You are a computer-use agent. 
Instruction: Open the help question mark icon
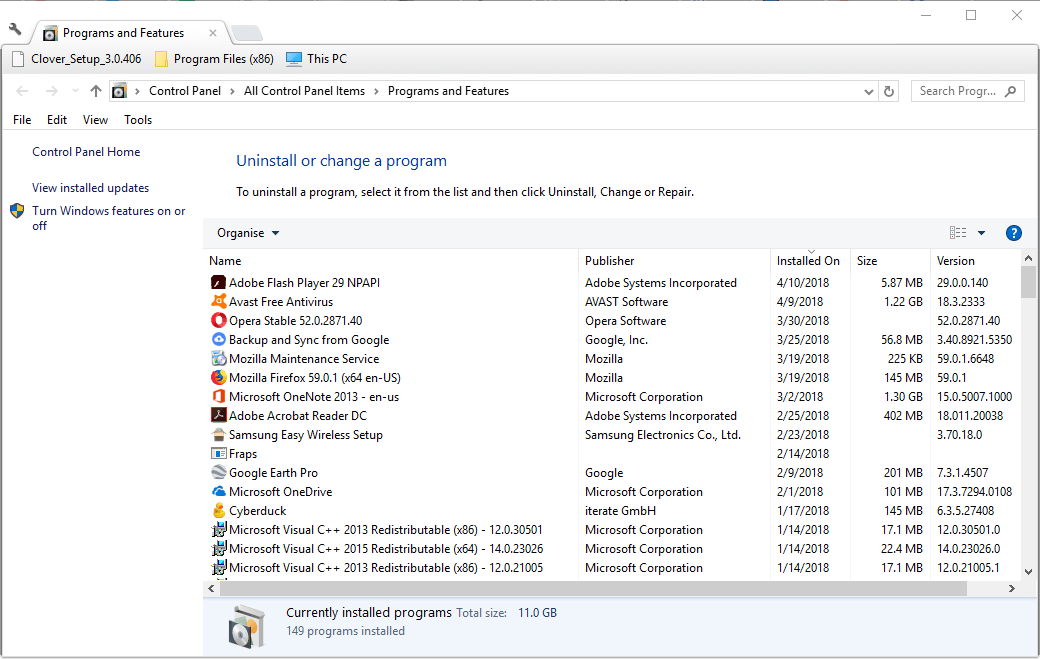[1013, 233]
